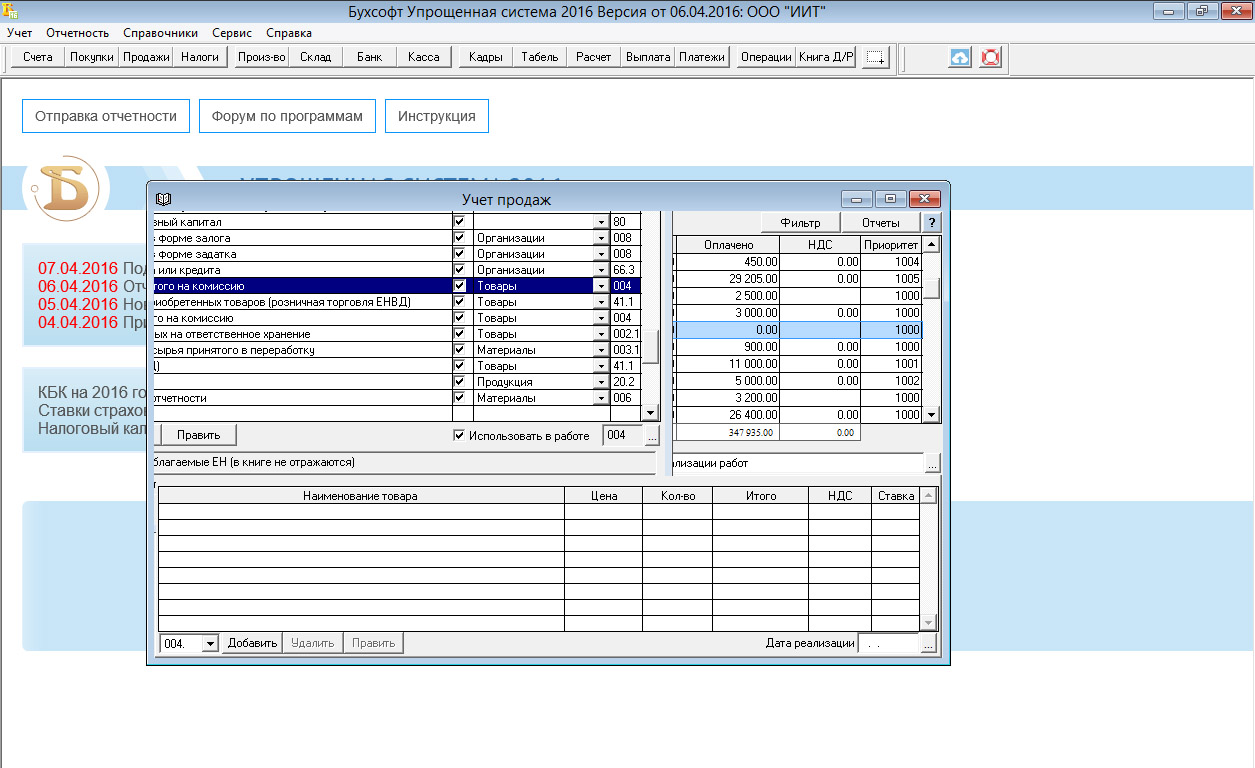Toggle the Использовать в работе checkbox

point(459,436)
